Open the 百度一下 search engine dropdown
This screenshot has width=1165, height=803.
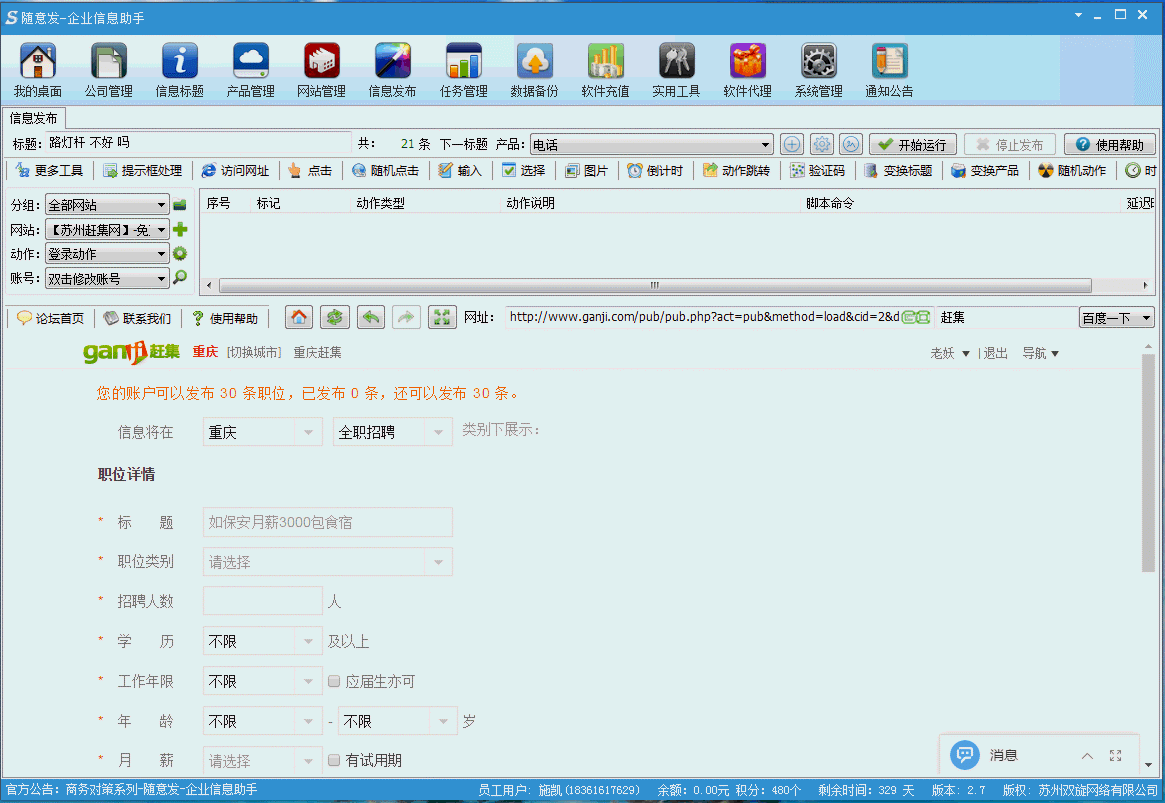point(1116,317)
